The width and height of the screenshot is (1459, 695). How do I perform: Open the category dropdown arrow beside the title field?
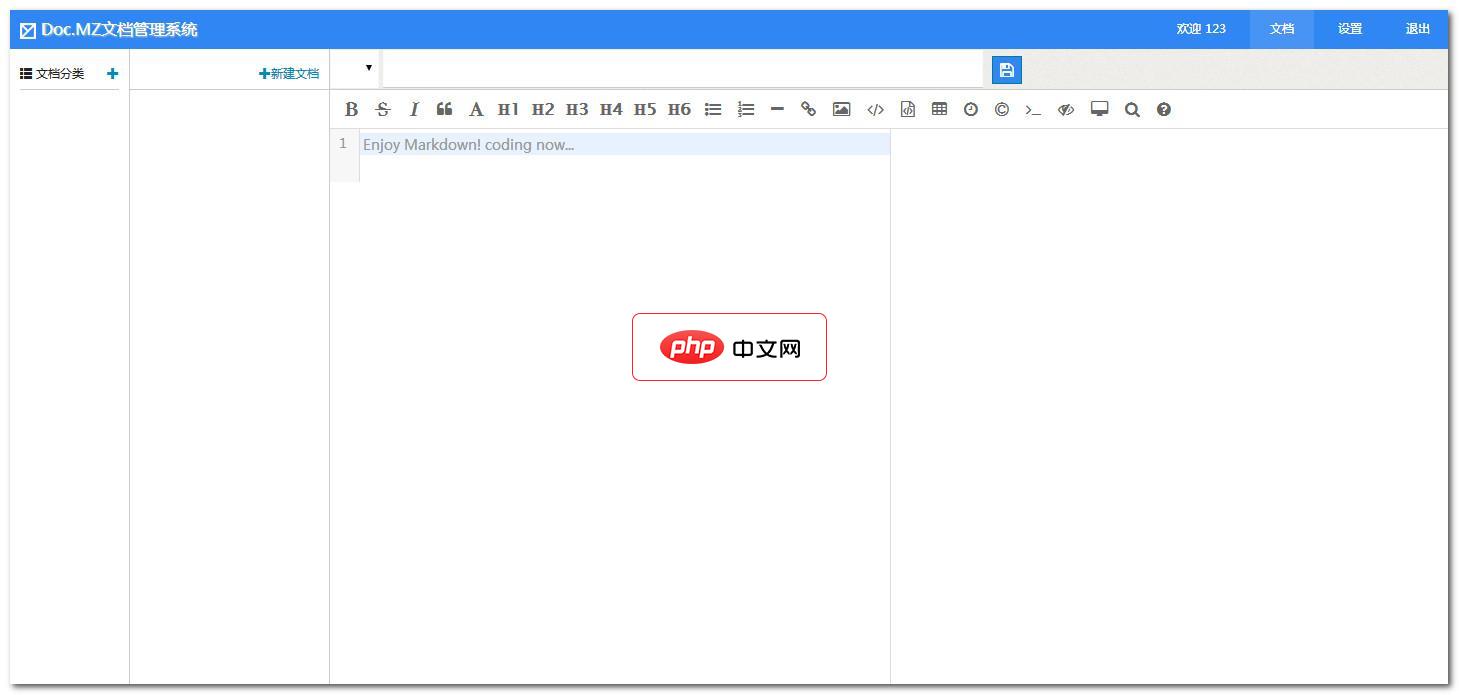[369, 68]
